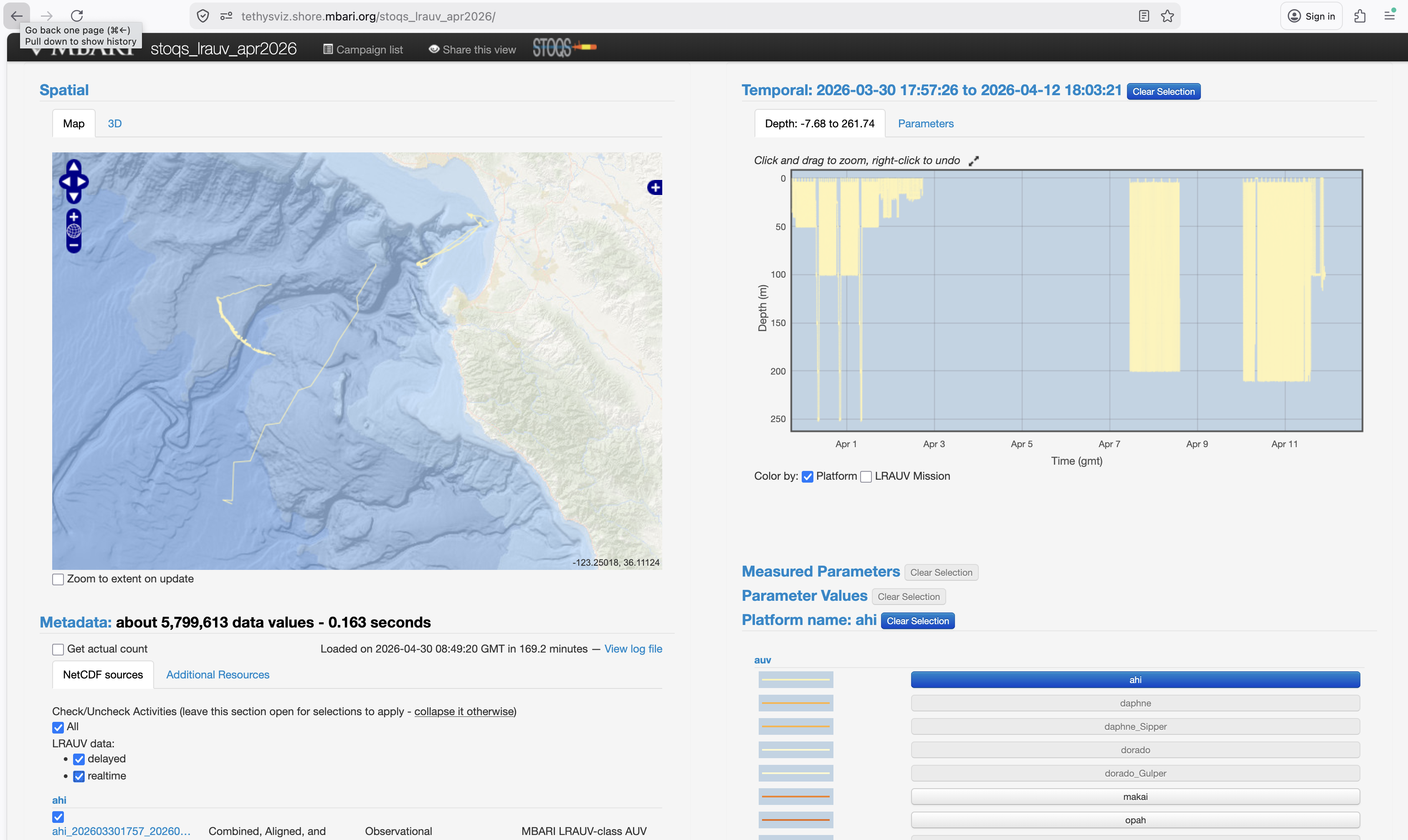The width and height of the screenshot is (1408, 840).
Task: Expand the Measured Parameters section
Action: (820, 572)
